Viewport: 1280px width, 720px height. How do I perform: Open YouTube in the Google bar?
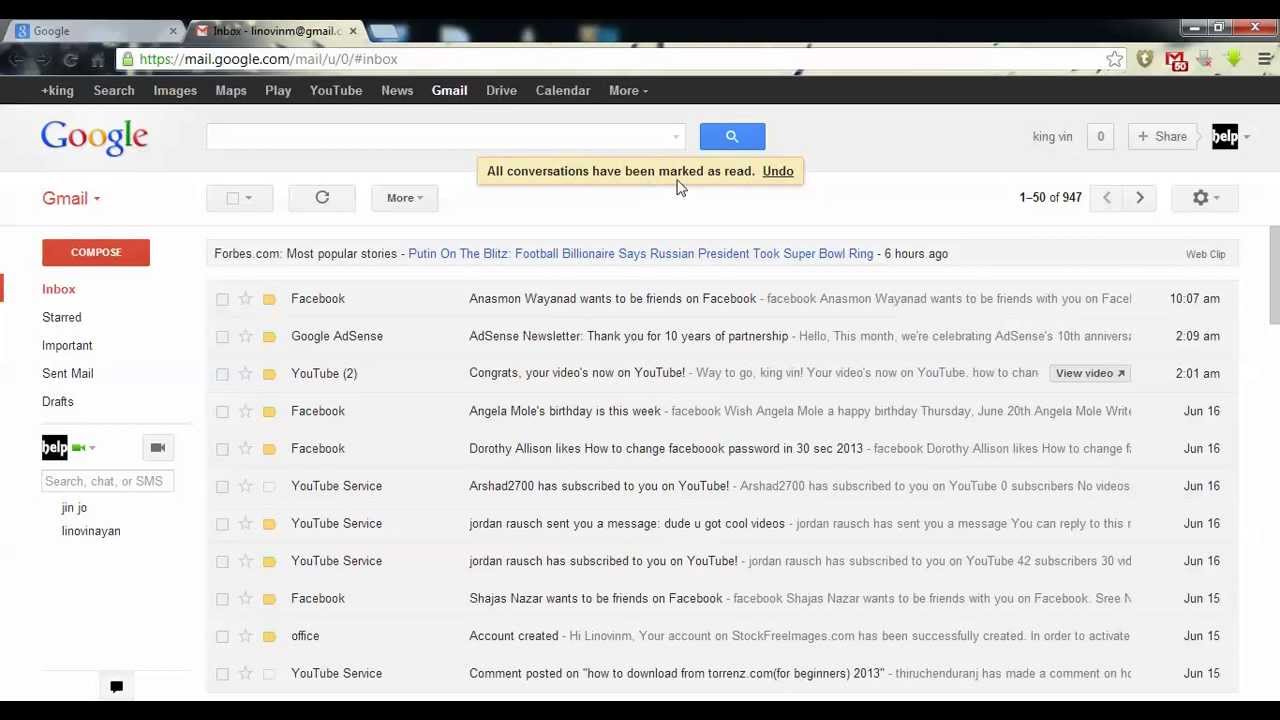tap(336, 91)
